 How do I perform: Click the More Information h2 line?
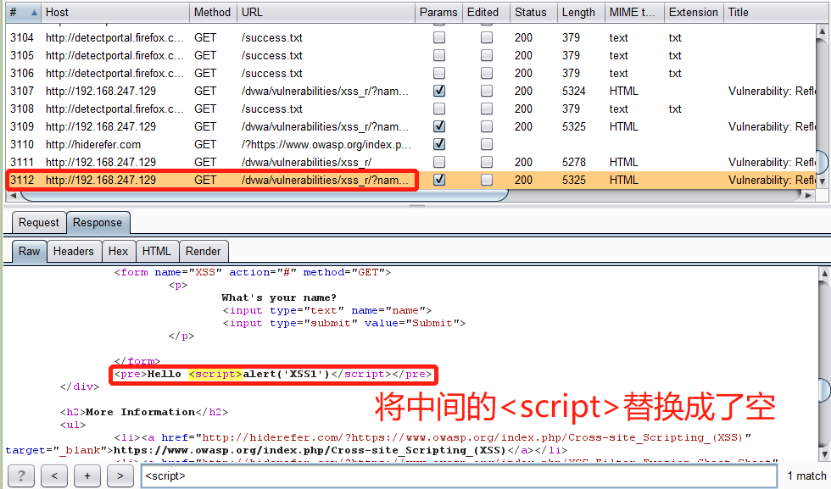pos(144,412)
